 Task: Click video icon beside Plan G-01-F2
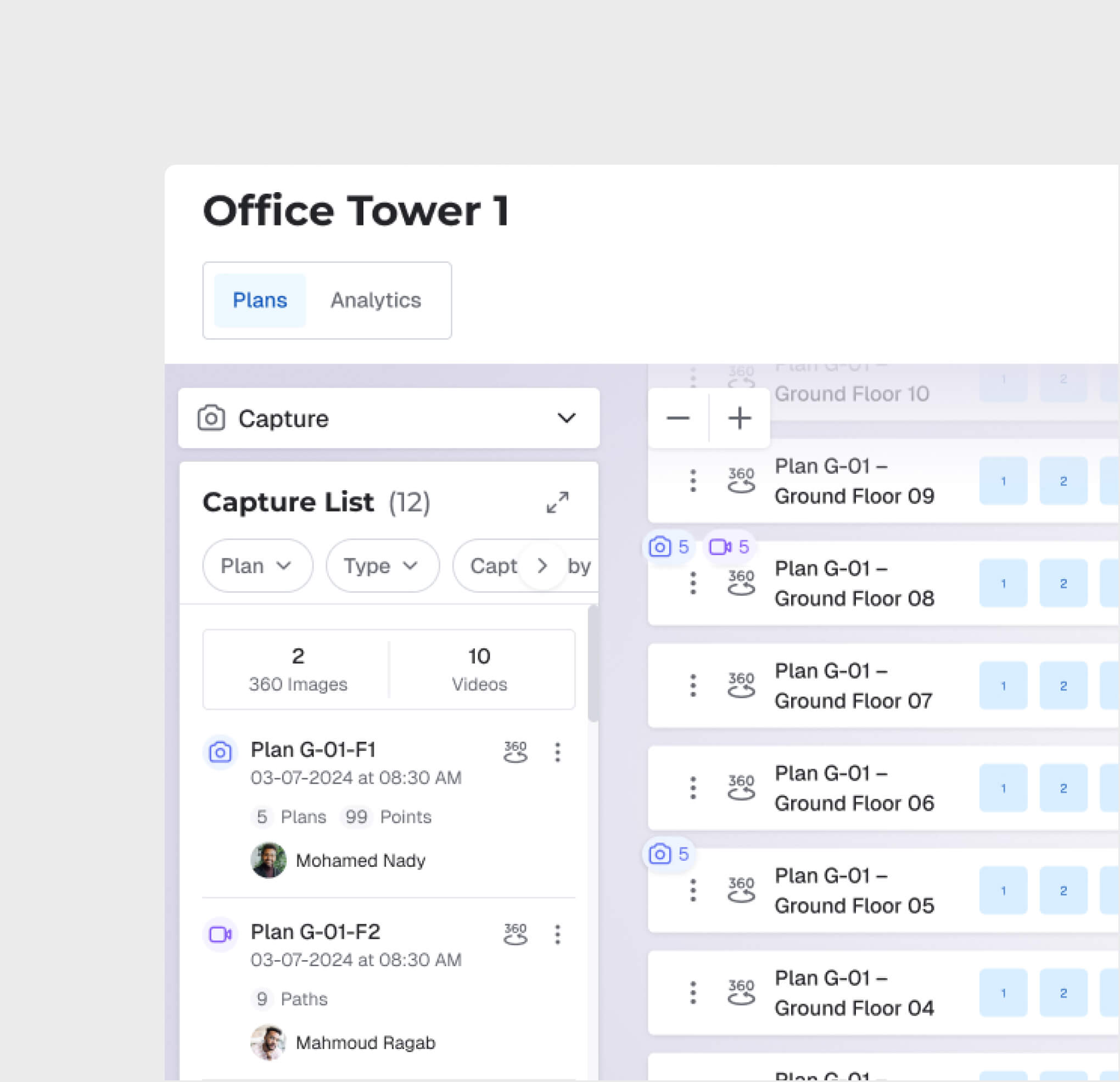(x=220, y=935)
